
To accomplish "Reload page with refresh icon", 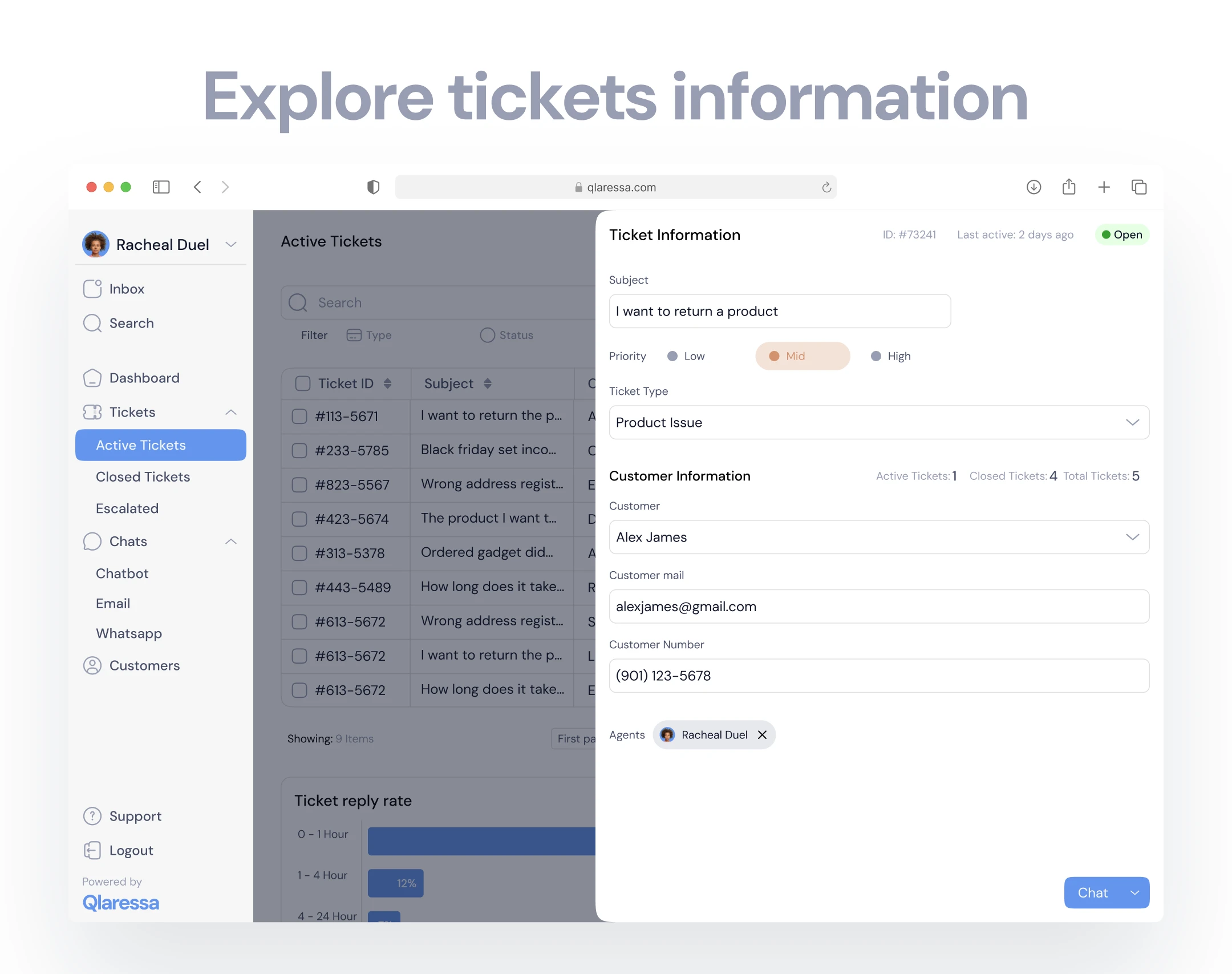I will click(x=826, y=187).
